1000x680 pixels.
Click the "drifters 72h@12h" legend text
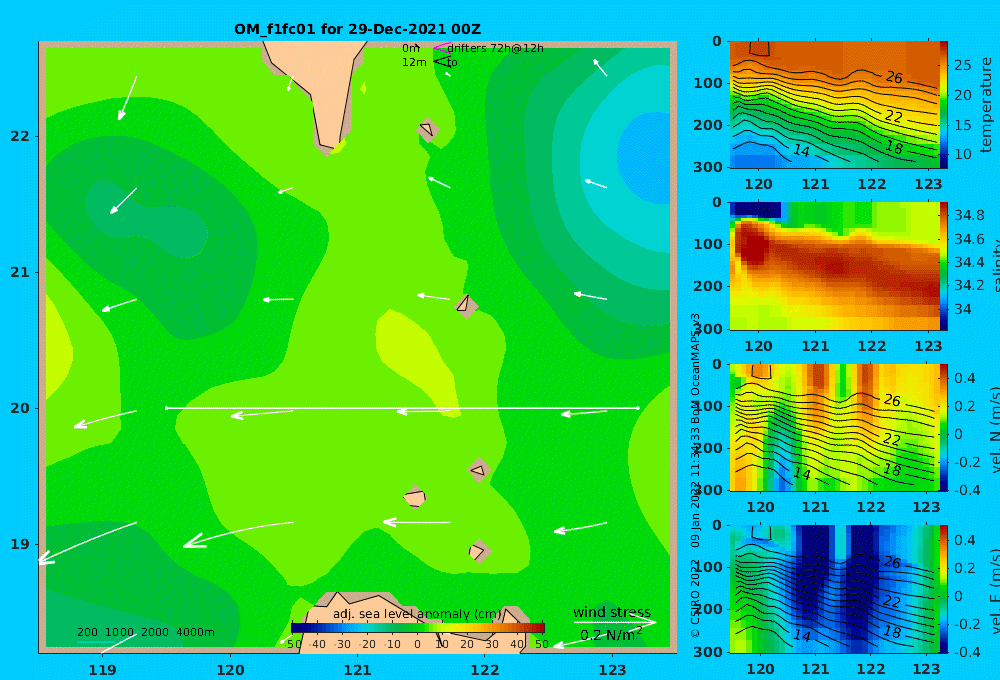[x=496, y=48]
